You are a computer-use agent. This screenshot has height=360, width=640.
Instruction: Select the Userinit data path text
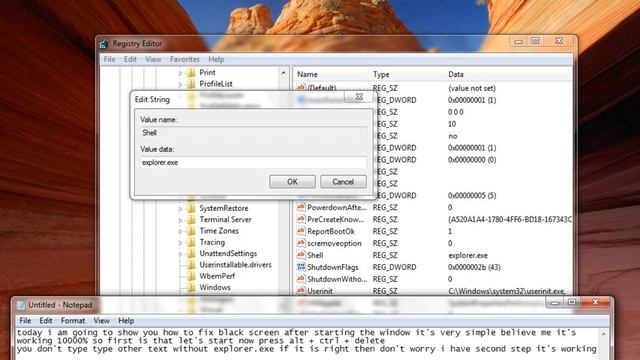point(507,291)
